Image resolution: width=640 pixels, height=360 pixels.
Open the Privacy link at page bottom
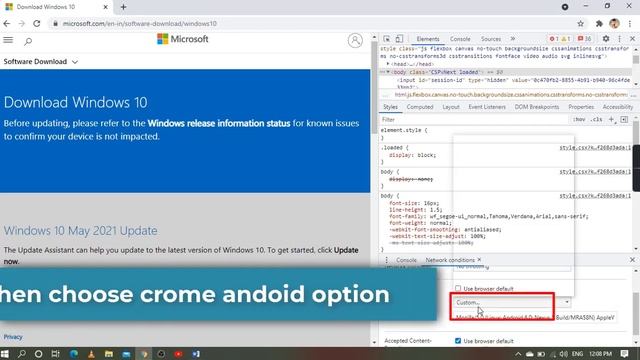[x=13, y=337]
